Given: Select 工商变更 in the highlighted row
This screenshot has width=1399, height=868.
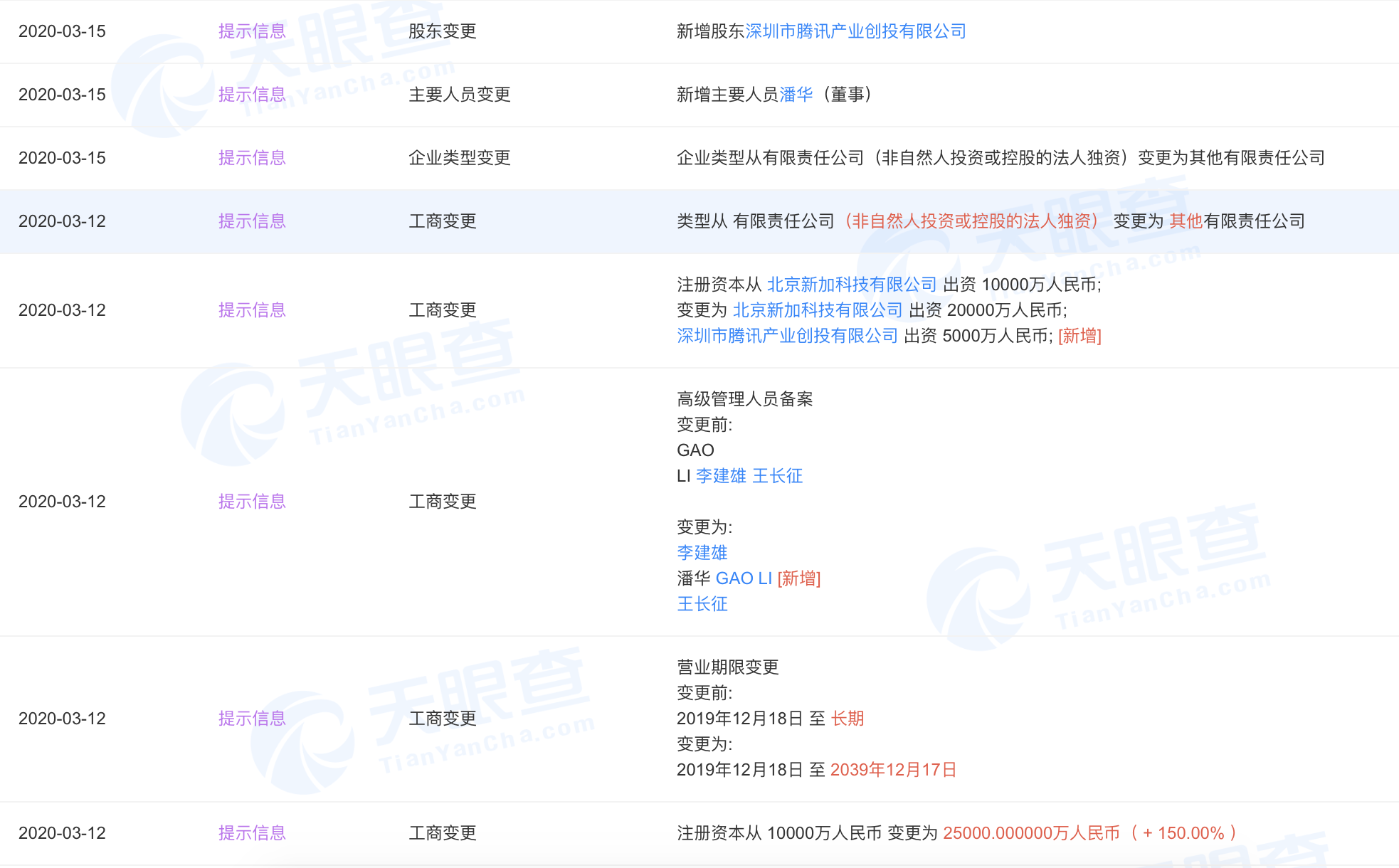Looking at the screenshot, I should tap(443, 221).
